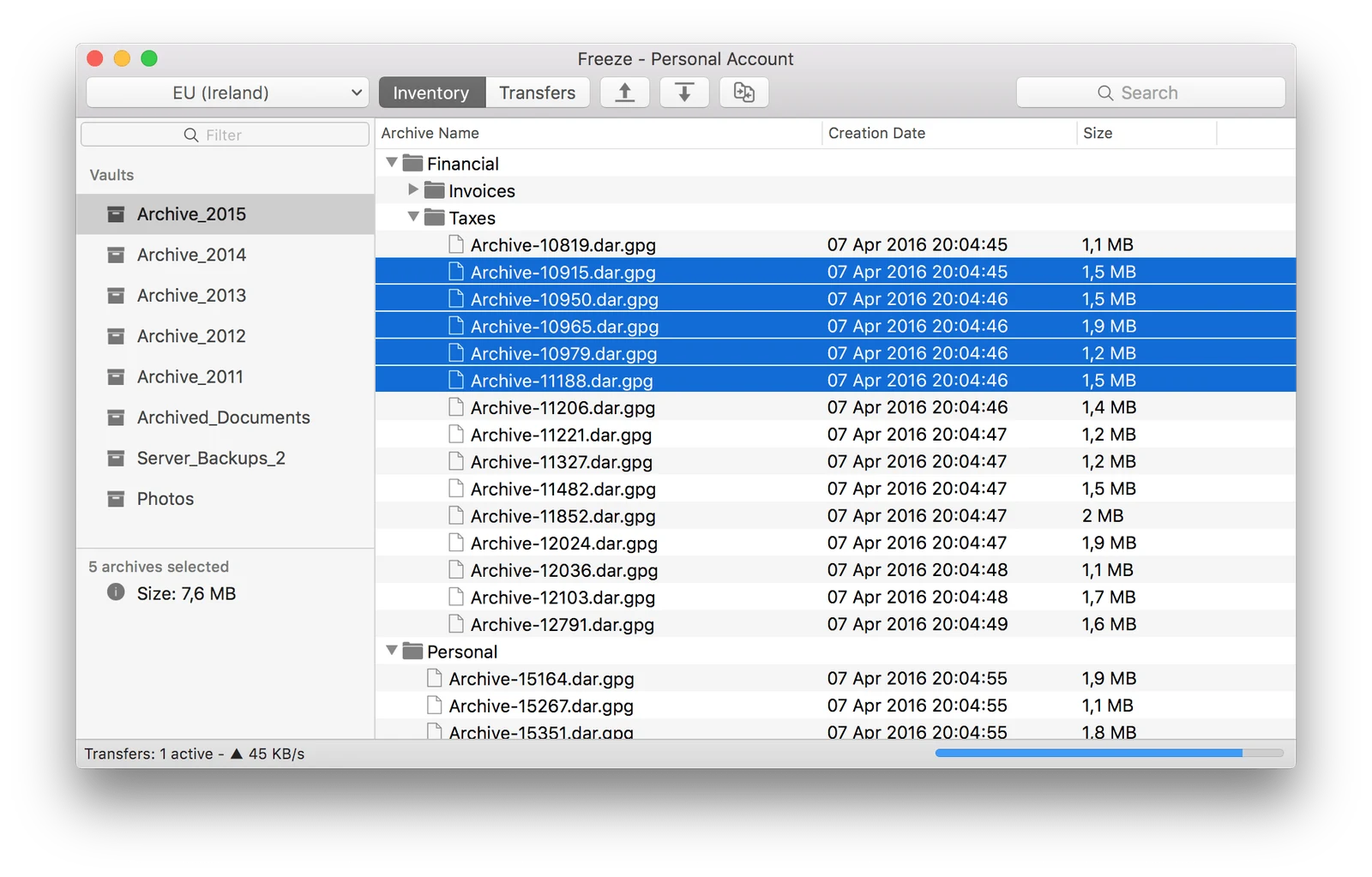This screenshot has width=1372, height=877.
Task: Switch to the Transfers tab
Action: click(538, 93)
